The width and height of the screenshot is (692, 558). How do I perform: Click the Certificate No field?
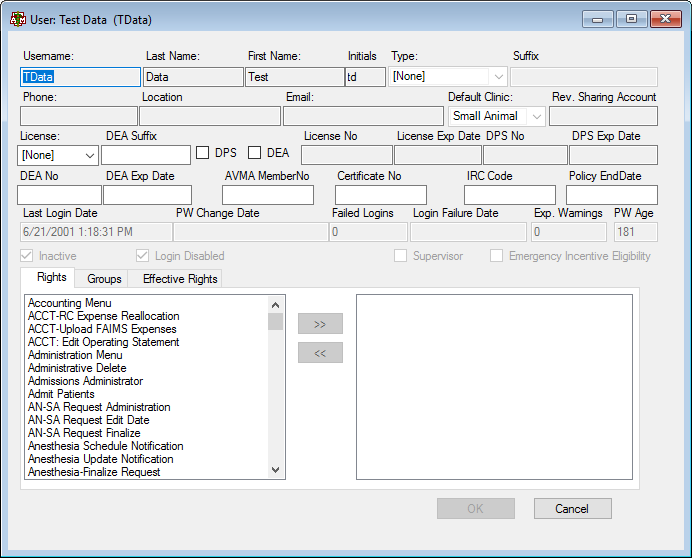(381, 195)
